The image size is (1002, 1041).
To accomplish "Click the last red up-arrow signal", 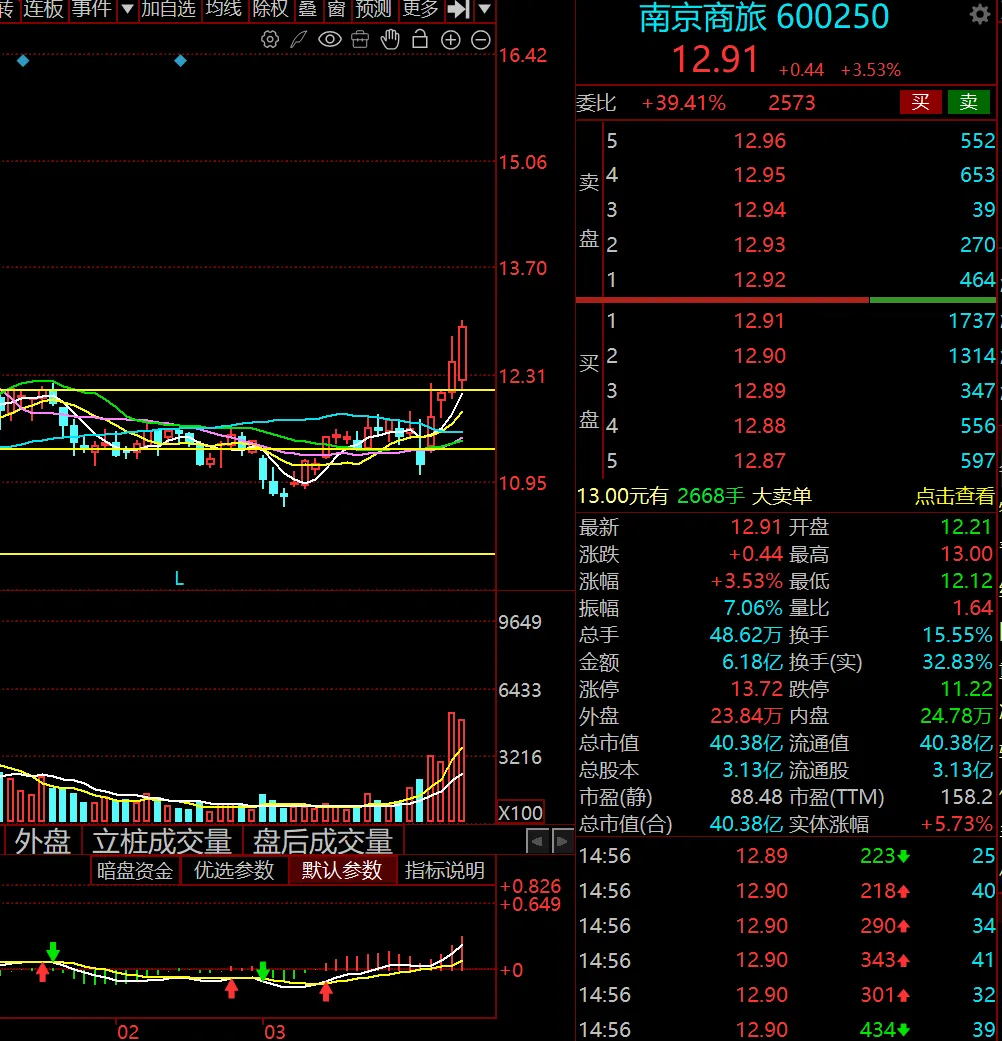I will (325, 993).
